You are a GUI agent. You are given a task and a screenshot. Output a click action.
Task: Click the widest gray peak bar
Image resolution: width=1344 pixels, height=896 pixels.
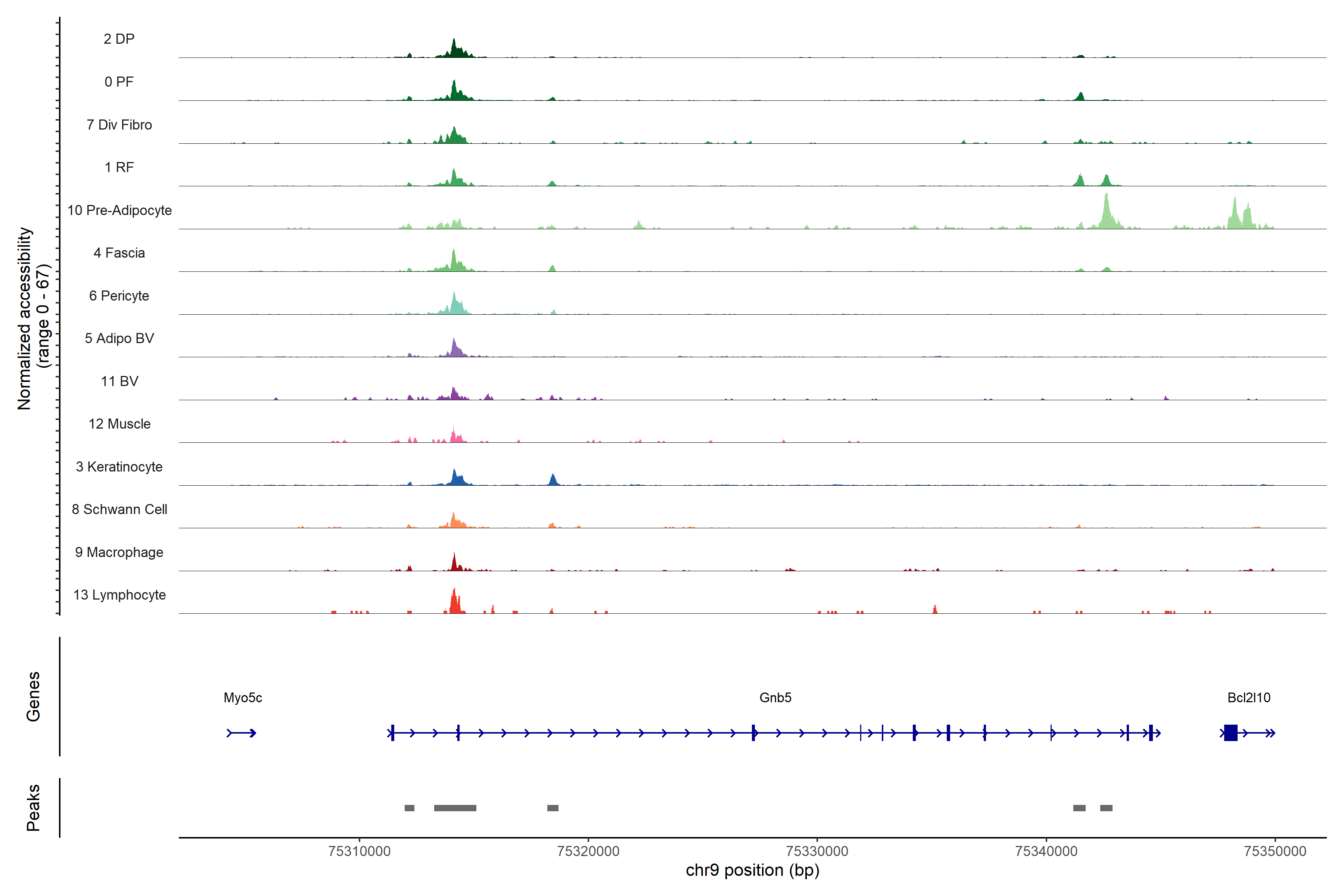pos(455,808)
